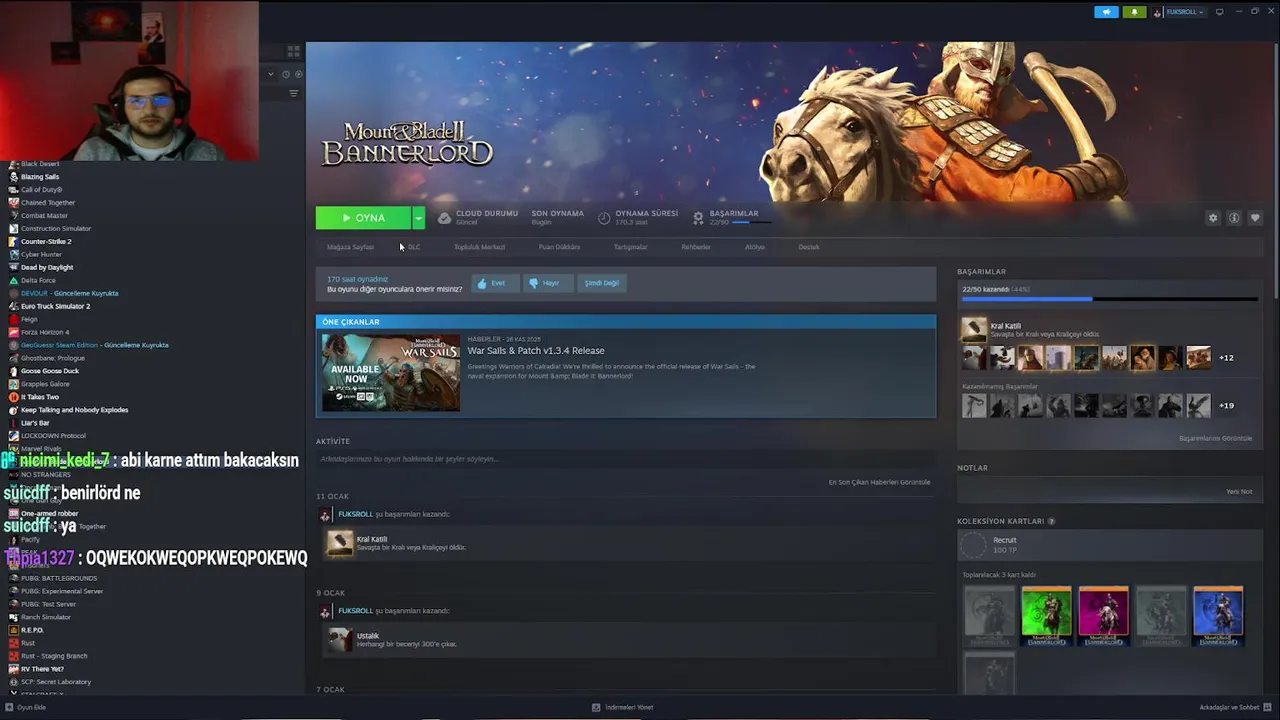
Task: Click the right-side page scrollbar
Action: coord(1275,170)
